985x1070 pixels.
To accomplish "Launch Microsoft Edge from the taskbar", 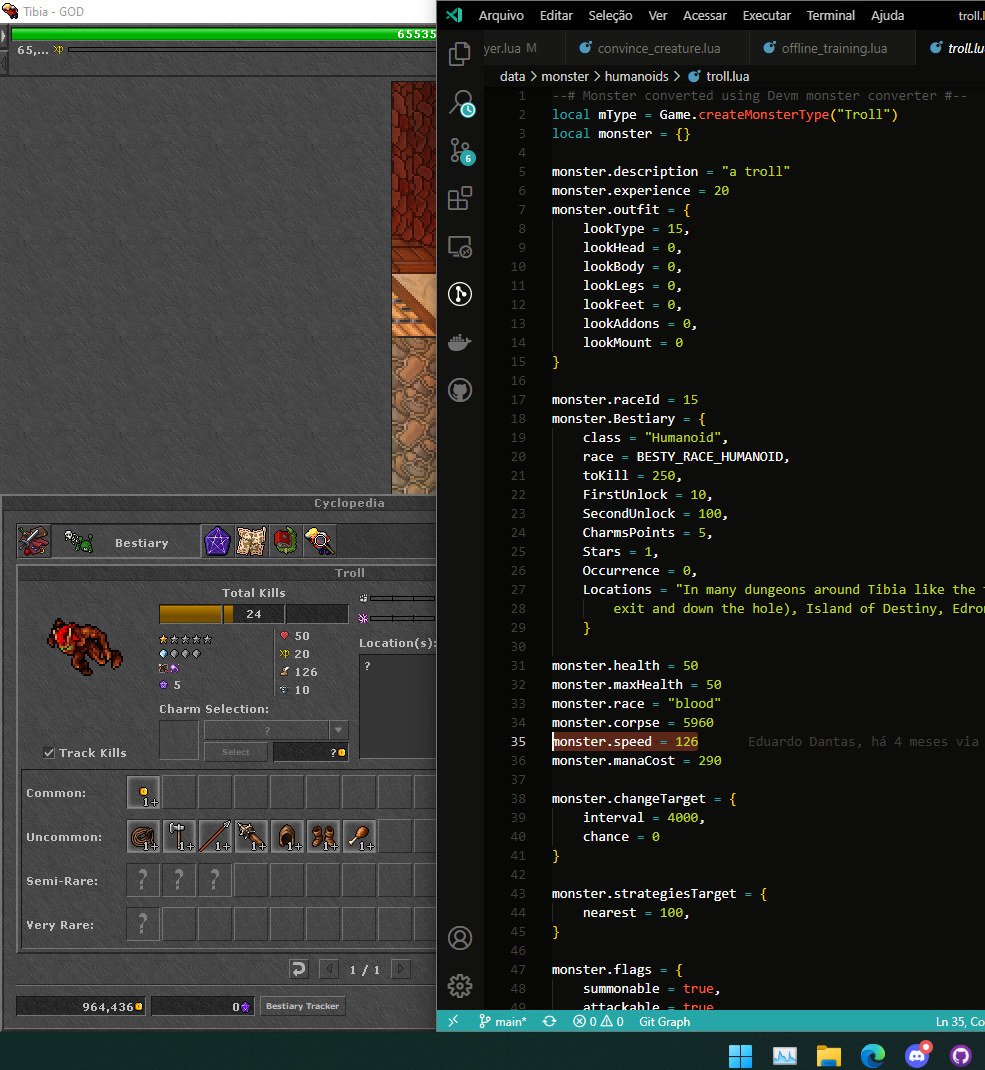I will pos(872,1055).
